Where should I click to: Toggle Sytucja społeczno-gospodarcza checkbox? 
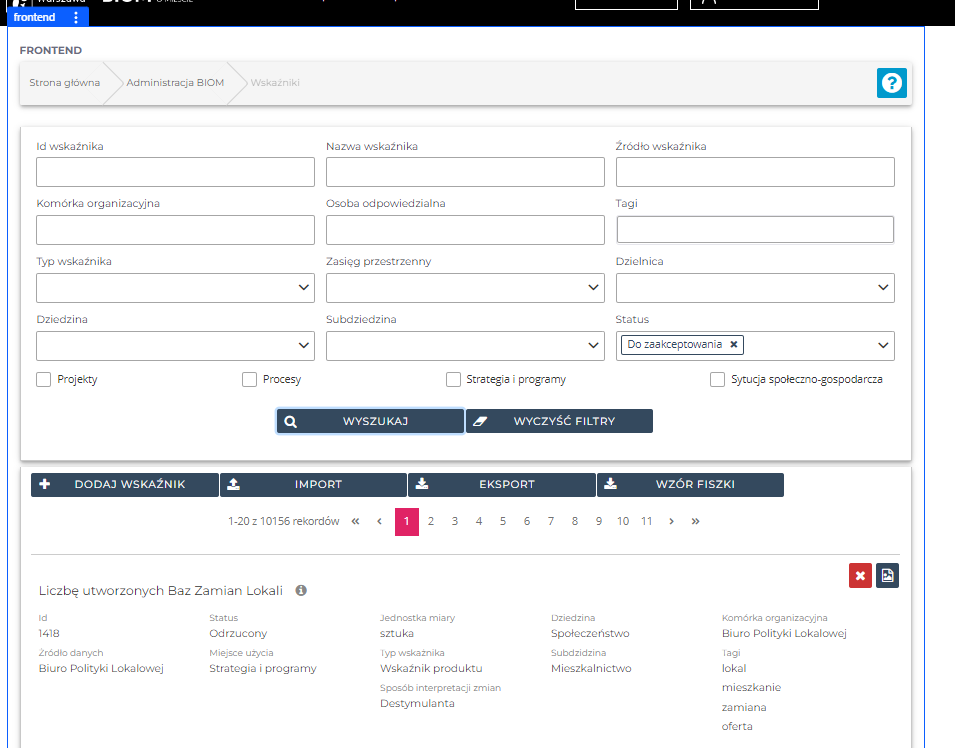(x=717, y=380)
